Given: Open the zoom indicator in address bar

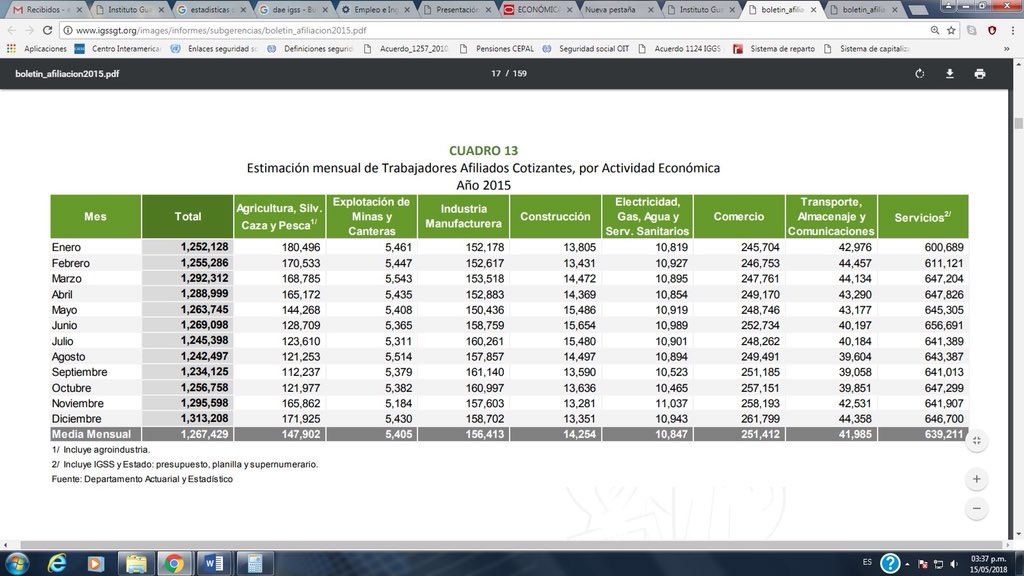Looking at the screenshot, I should (x=935, y=30).
